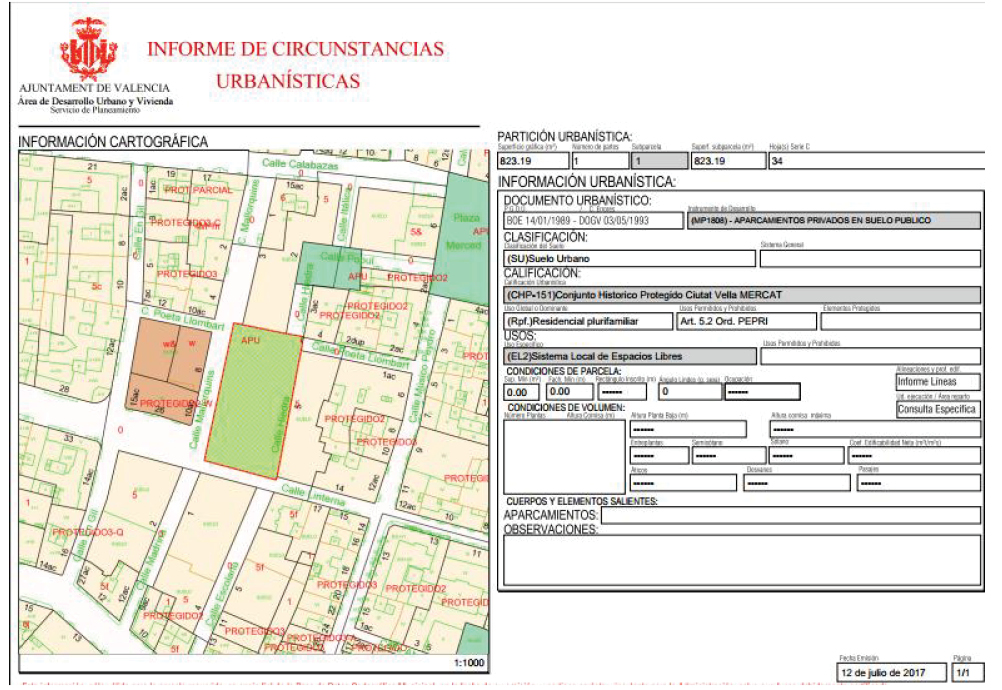The height and width of the screenshot is (690, 1002).
Task: Click the Fach. Mín field showing 0.00
Action: coord(570,392)
